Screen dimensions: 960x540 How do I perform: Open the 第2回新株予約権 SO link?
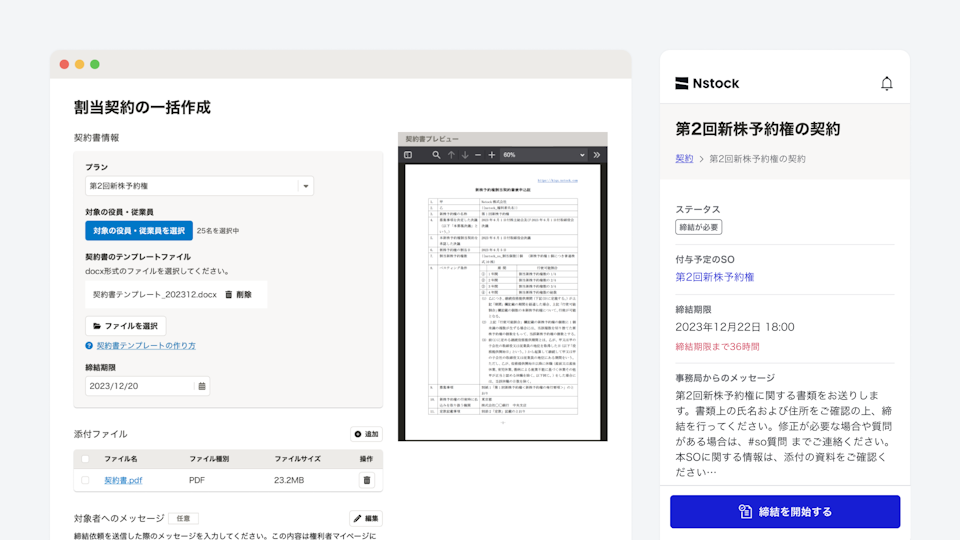point(714,277)
